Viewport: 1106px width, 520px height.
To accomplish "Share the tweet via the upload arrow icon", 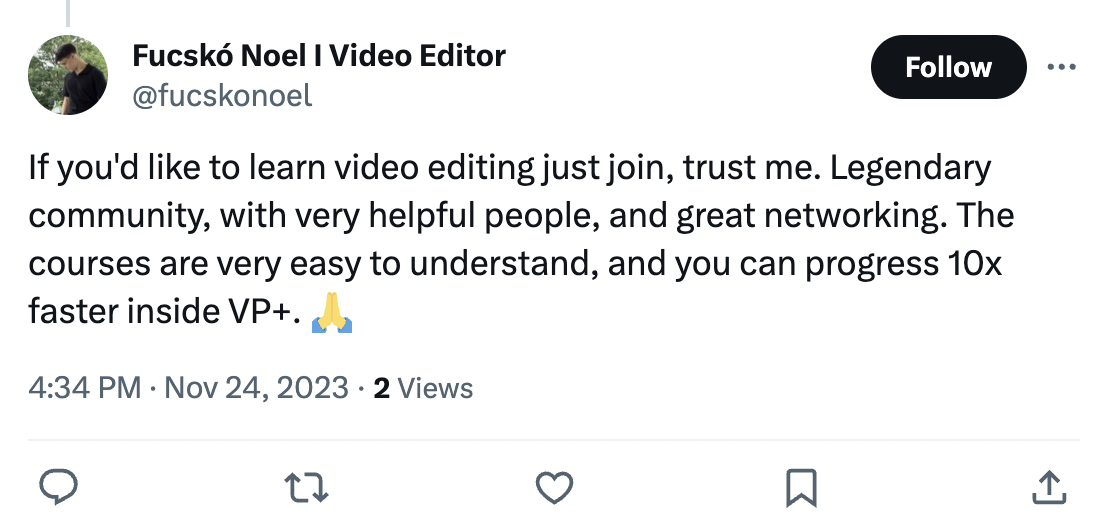I will click(1047, 487).
